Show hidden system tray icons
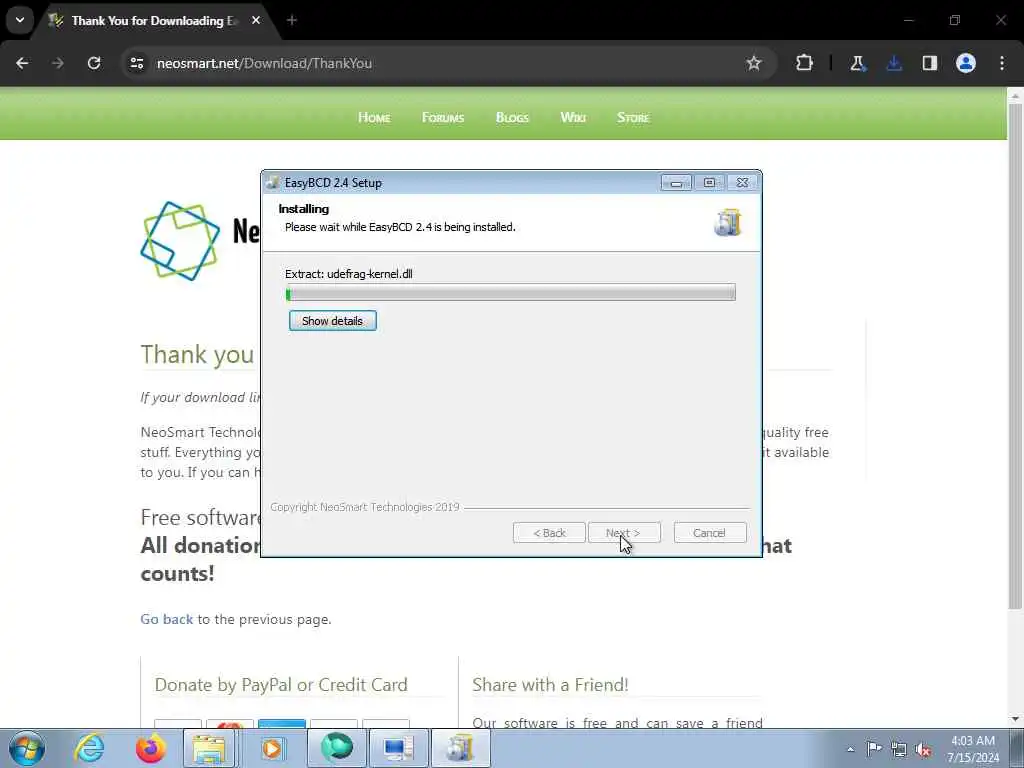This screenshot has height=768, width=1024. pyautogui.click(x=850, y=750)
